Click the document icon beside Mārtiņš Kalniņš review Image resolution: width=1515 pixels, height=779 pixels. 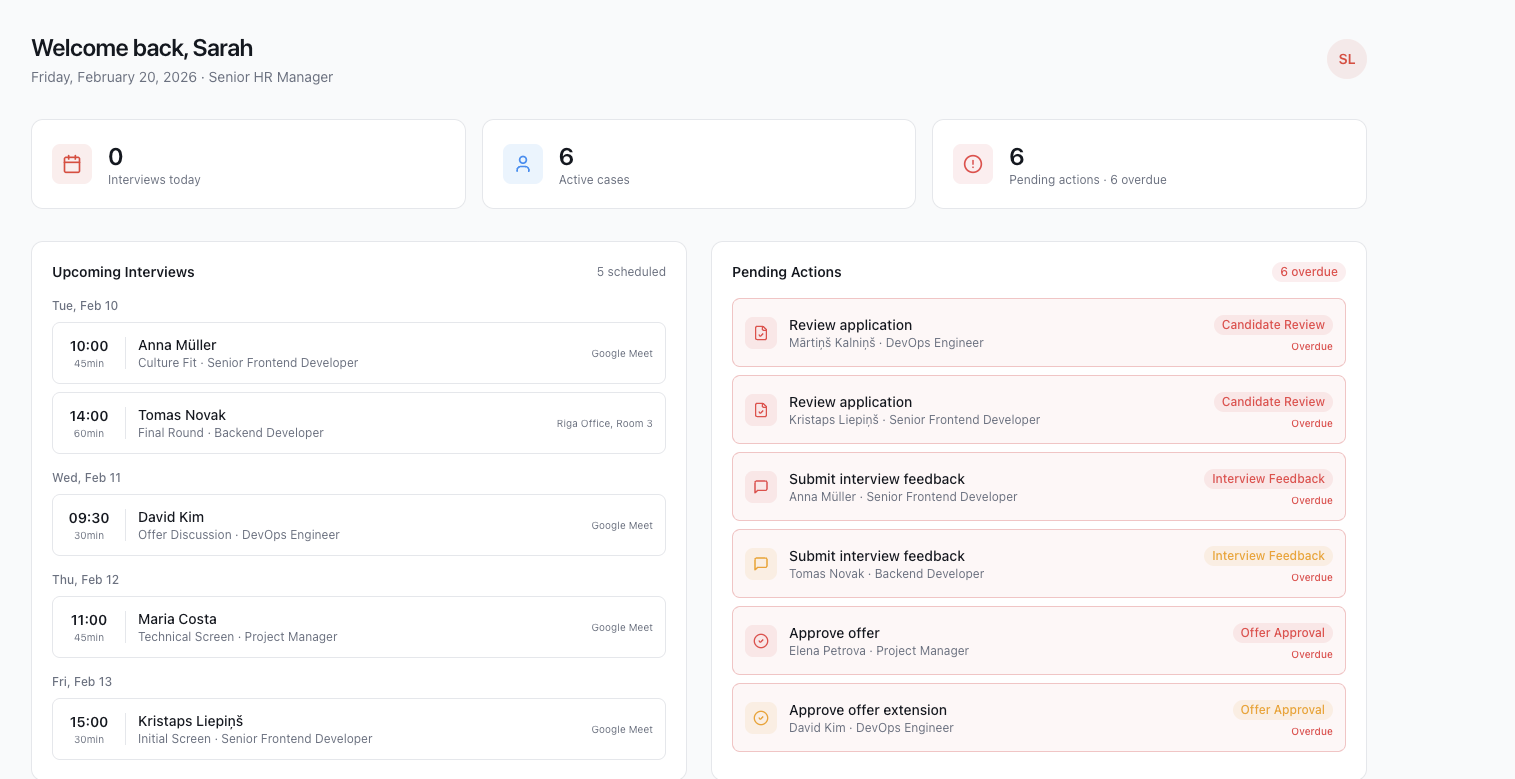[761, 333]
